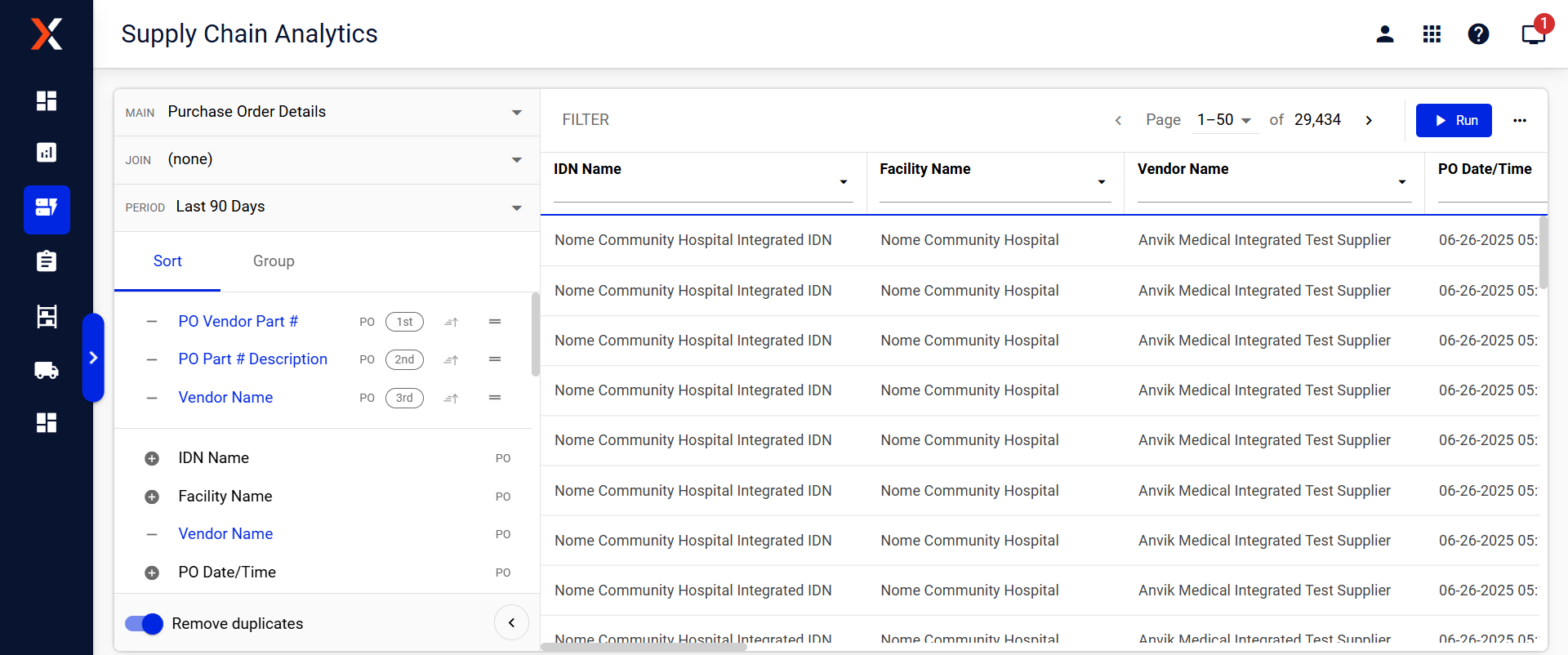Add IDN Name field with plus icon

point(152,458)
